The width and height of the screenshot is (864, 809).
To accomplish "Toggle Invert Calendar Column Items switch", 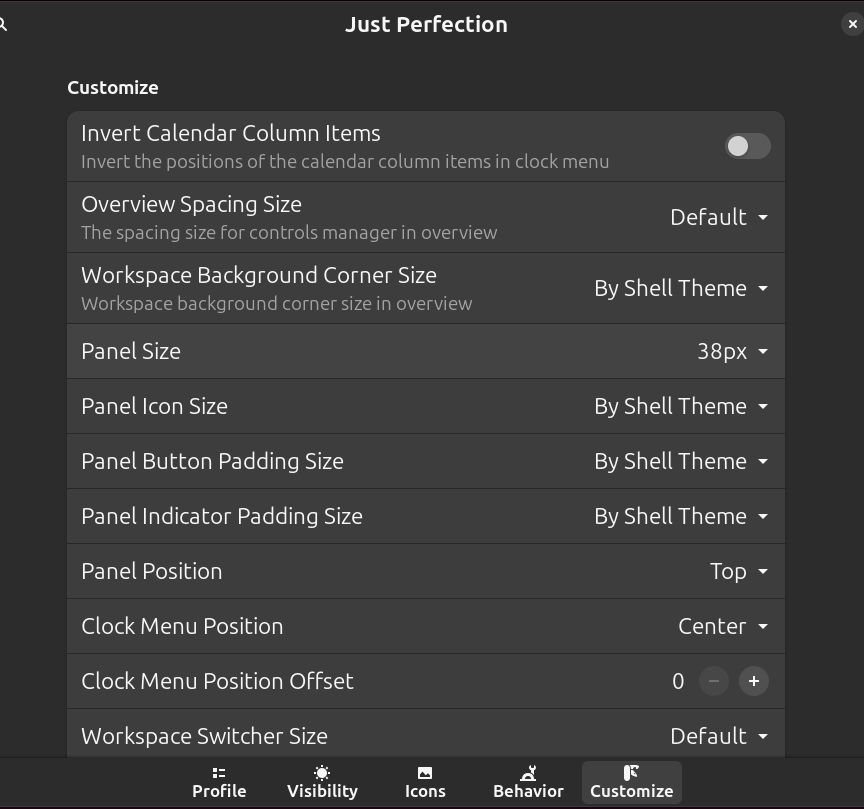I will 747,146.
